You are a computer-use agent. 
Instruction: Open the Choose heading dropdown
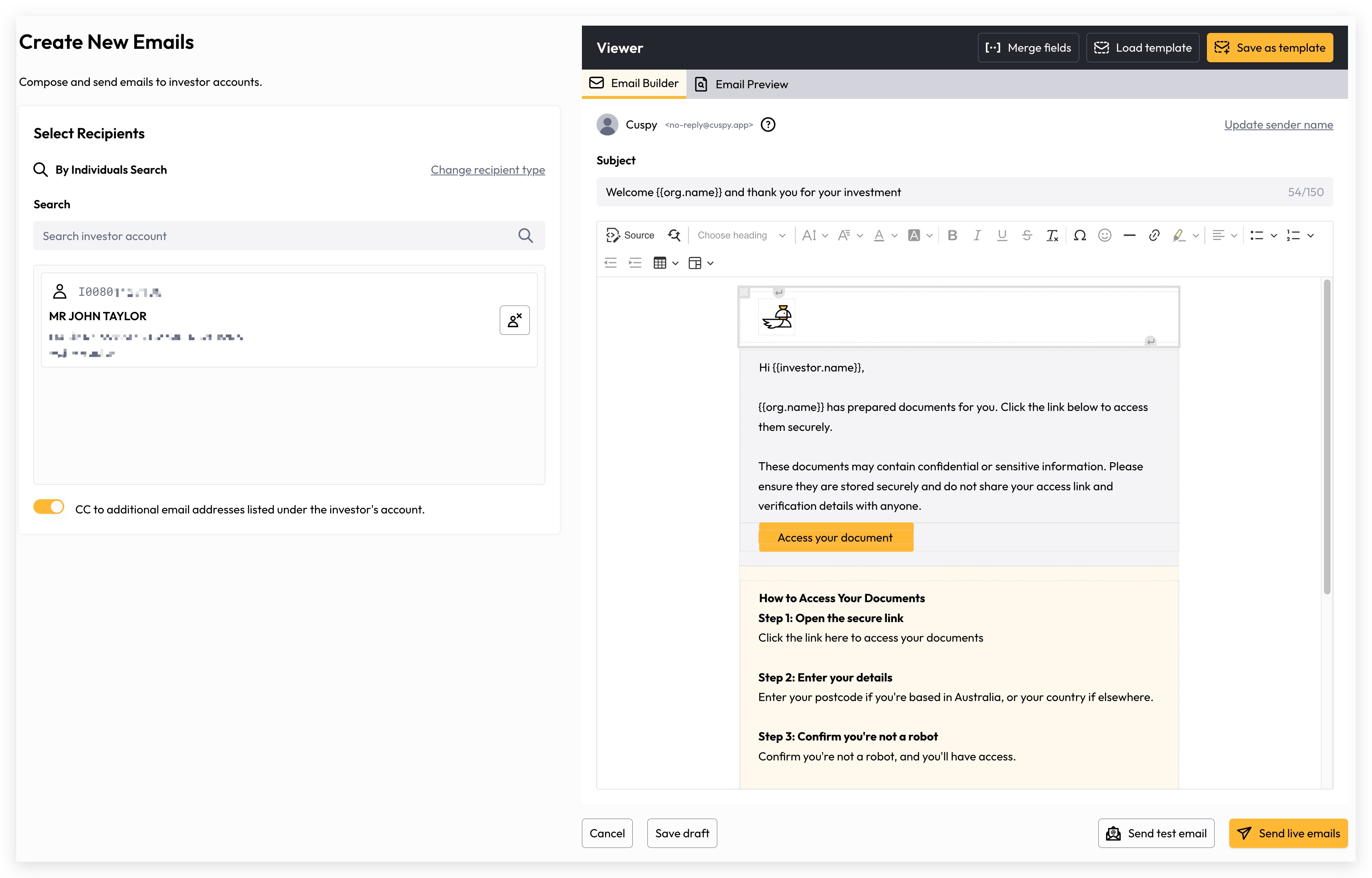click(x=741, y=235)
